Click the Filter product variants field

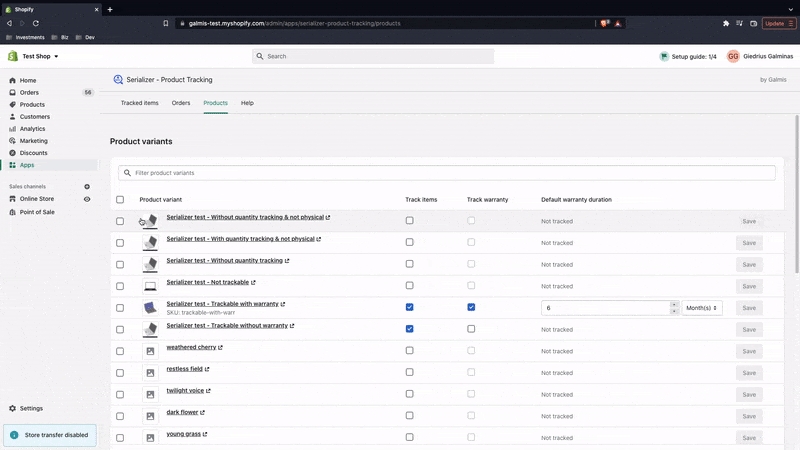447,173
